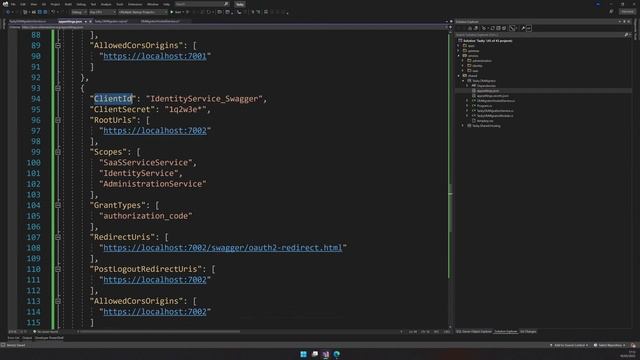Open the Debug menu
This screenshot has width=640, height=360.
coord(81,4)
